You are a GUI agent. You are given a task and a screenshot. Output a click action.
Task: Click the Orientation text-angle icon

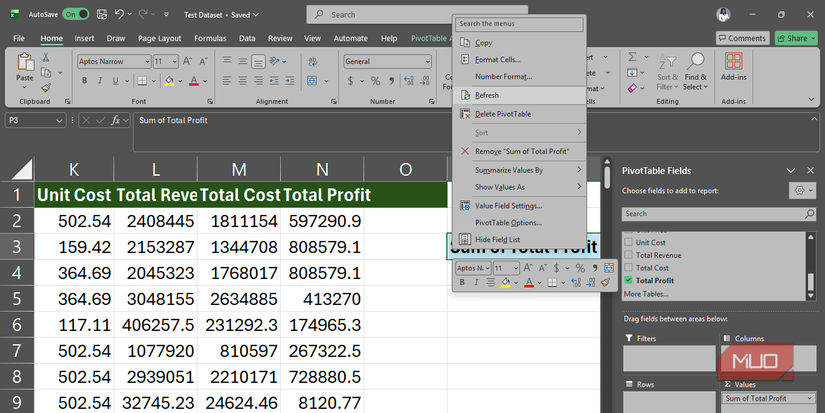click(x=274, y=62)
